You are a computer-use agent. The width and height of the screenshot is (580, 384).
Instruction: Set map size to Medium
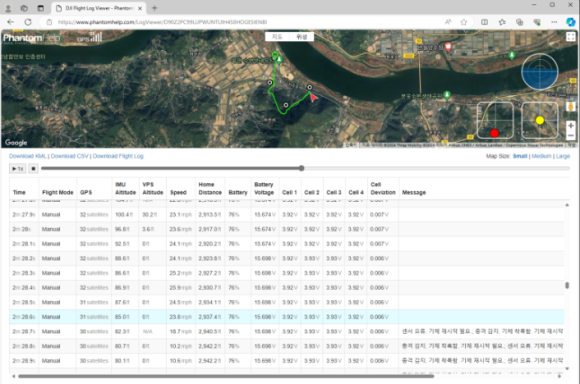(x=542, y=156)
